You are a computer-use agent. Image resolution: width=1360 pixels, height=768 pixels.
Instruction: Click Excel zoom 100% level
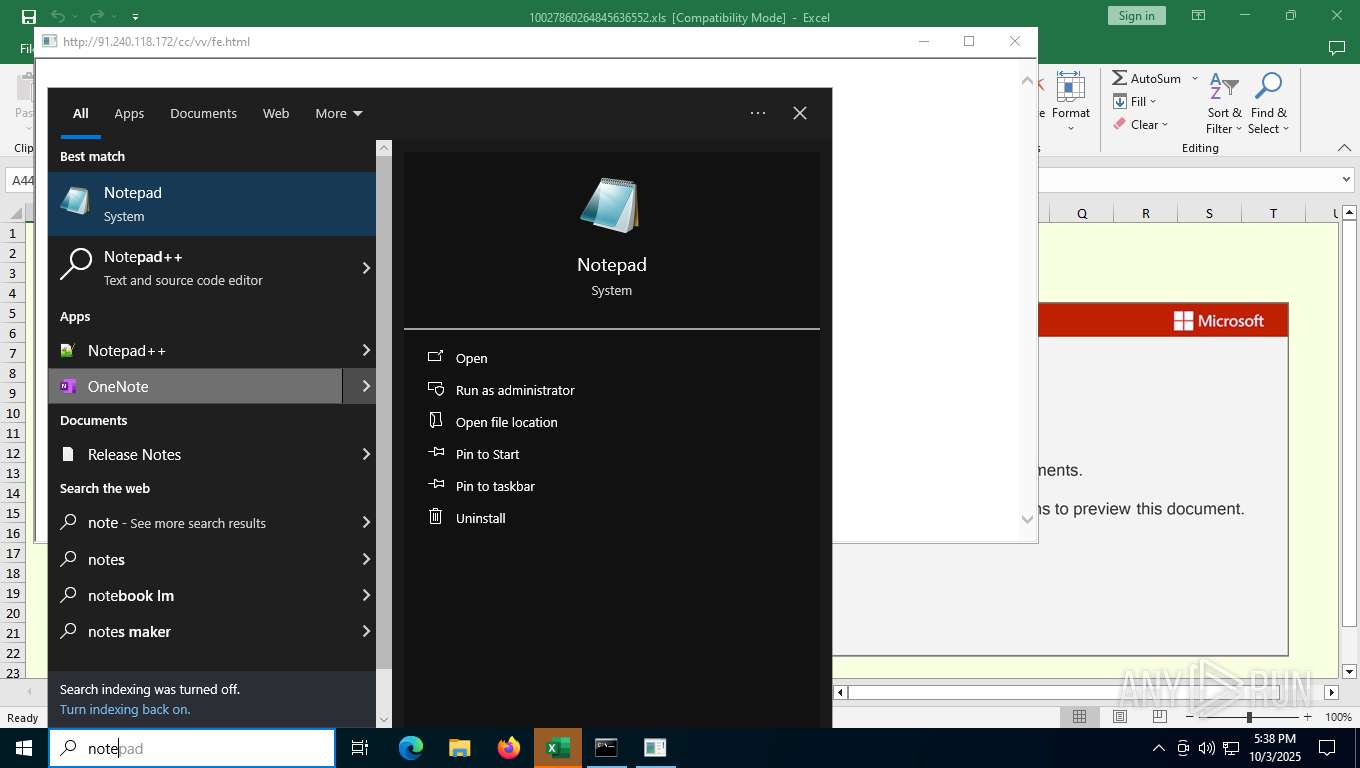pyautogui.click(x=1338, y=717)
